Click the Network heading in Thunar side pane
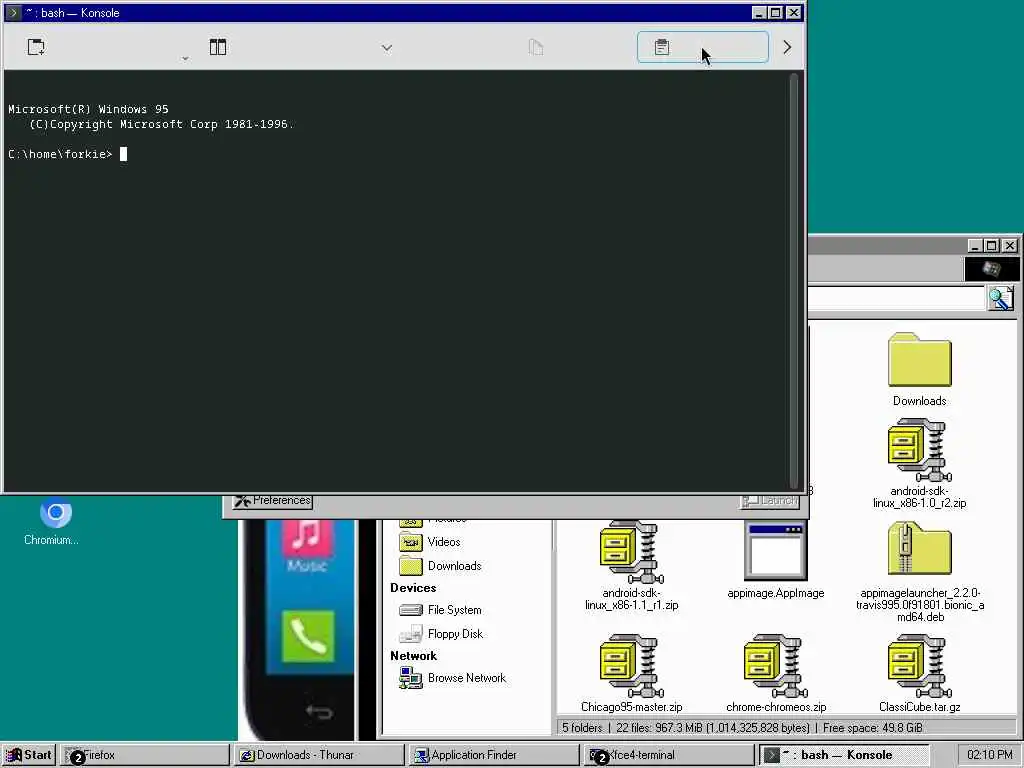1024x768 pixels. click(413, 656)
